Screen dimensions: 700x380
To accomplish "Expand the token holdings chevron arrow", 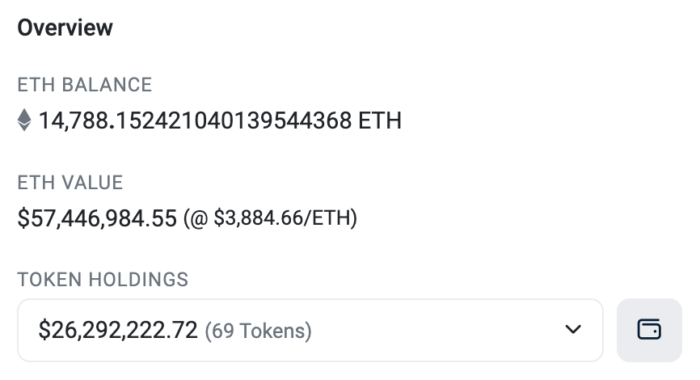I will [573, 330].
